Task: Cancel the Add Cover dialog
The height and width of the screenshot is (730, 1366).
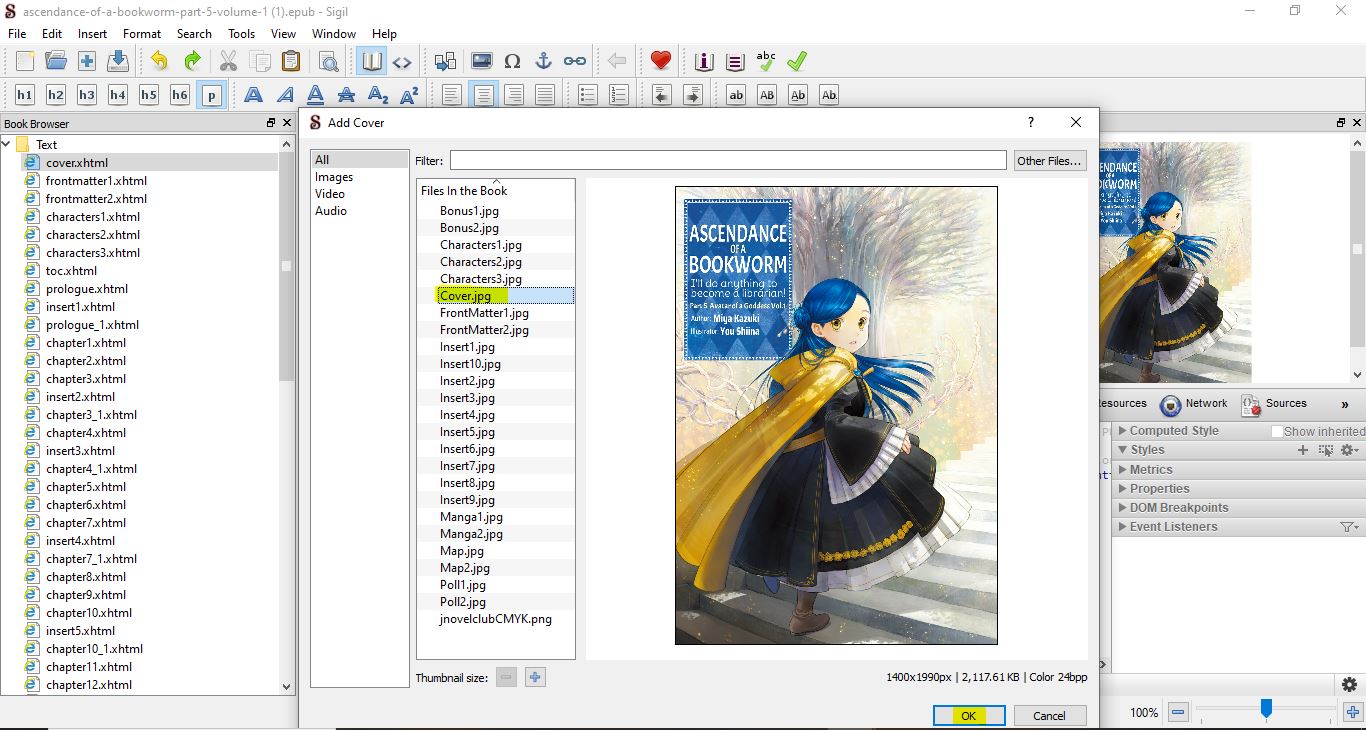Action: tap(1049, 715)
